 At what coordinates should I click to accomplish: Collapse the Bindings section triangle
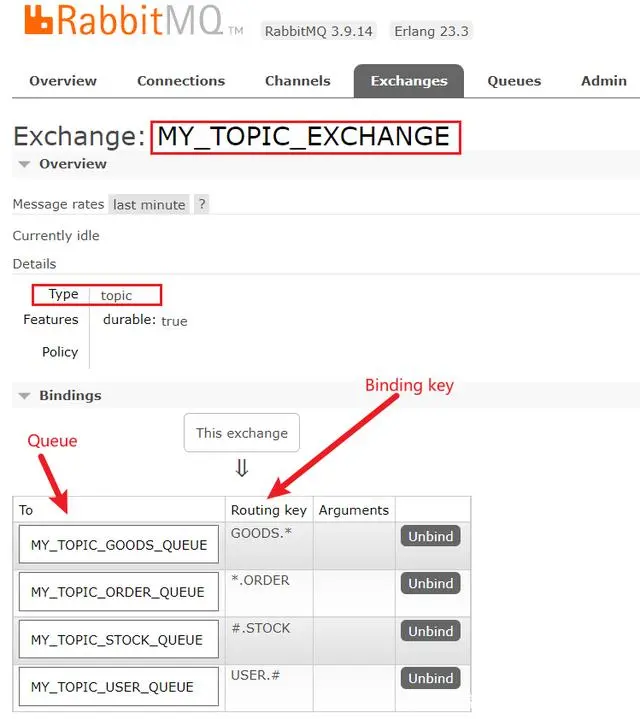[24, 396]
